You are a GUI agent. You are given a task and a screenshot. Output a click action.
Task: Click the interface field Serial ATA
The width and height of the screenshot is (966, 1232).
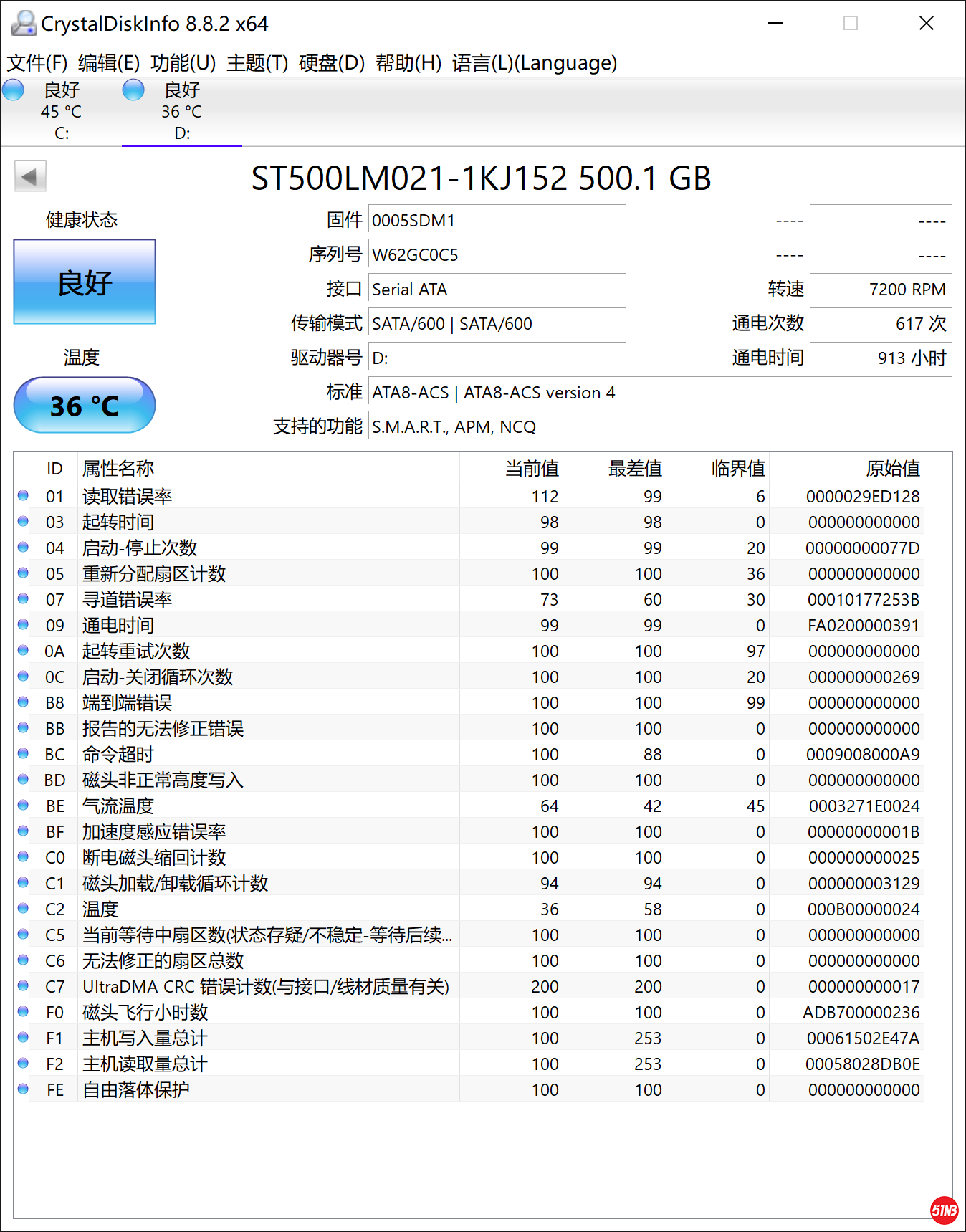point(497,290)
